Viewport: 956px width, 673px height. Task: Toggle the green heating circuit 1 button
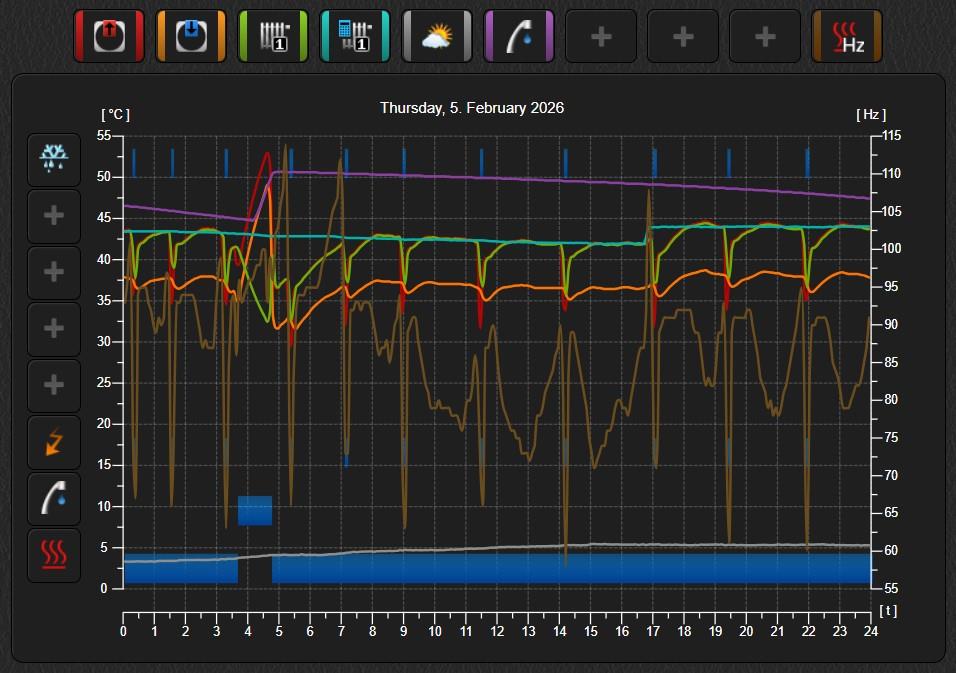click(x=272, y=37)
